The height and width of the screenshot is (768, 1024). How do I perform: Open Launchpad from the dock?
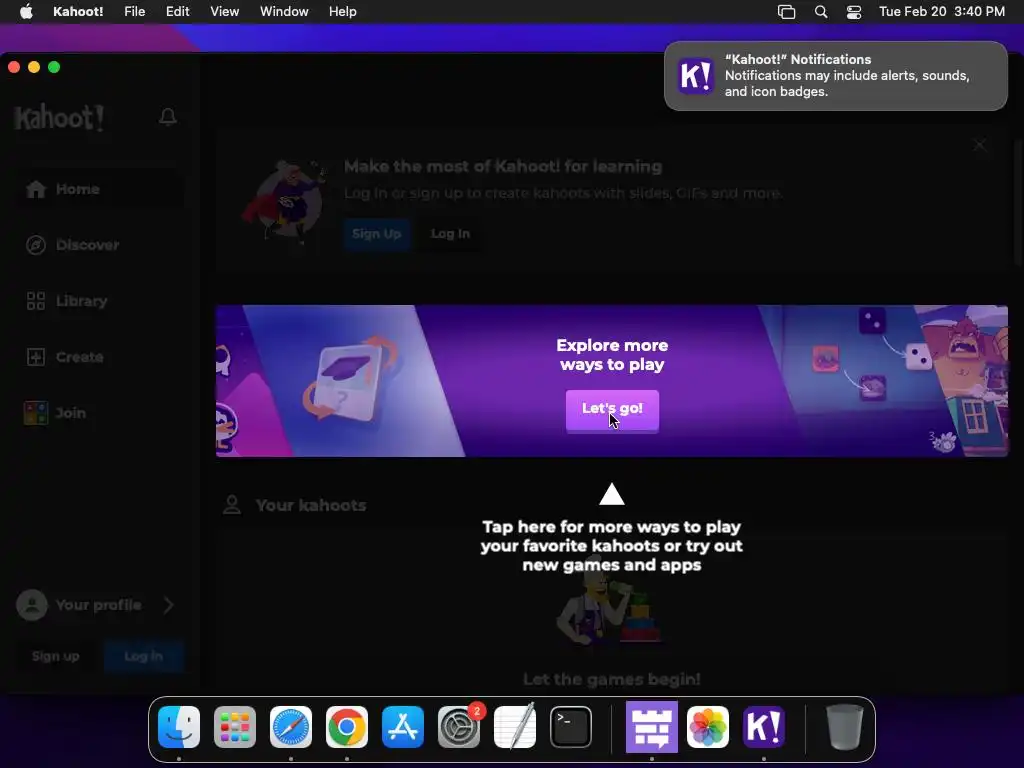point(235,727)
